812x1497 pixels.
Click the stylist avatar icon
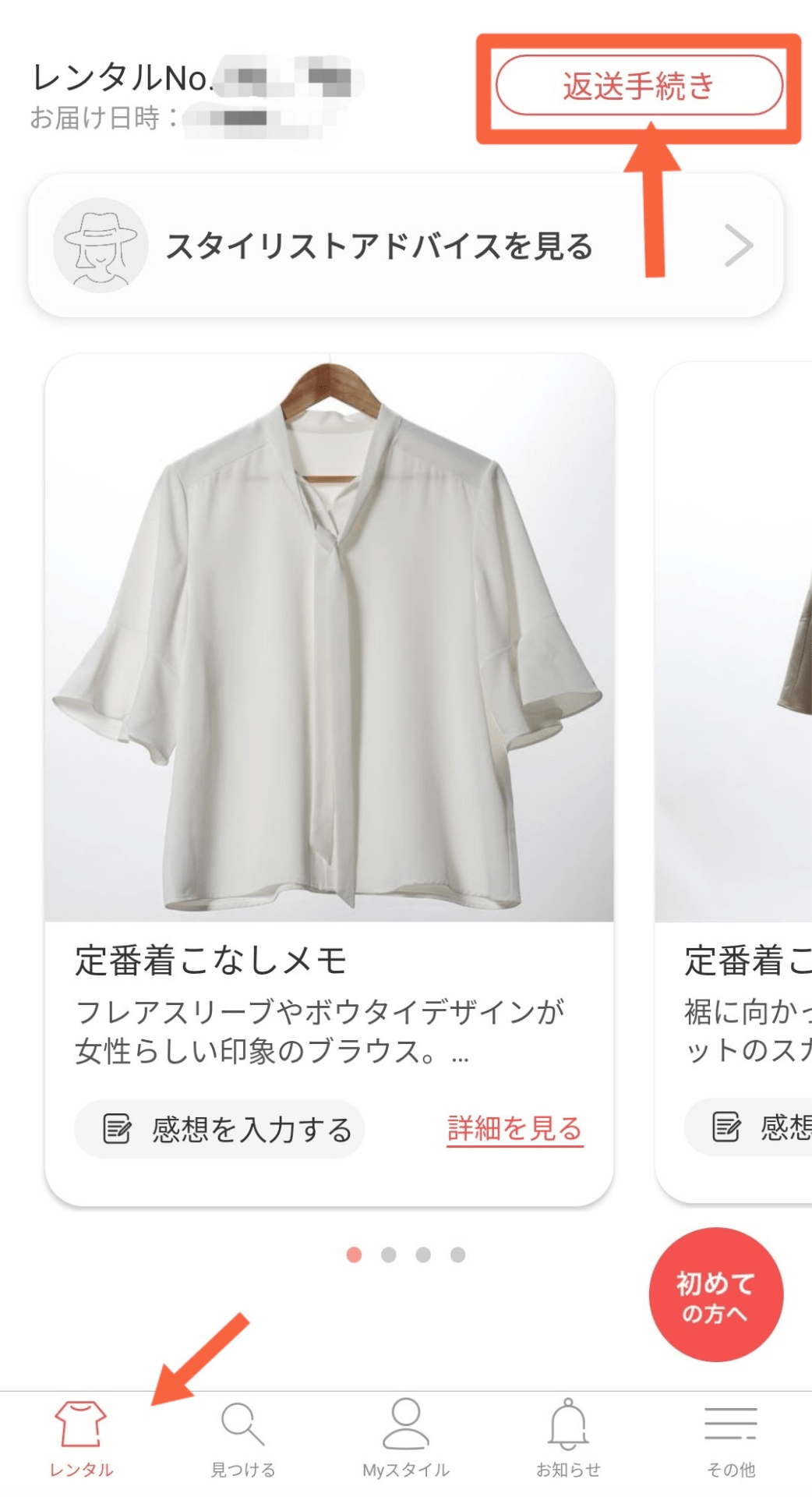pos(101,246)
